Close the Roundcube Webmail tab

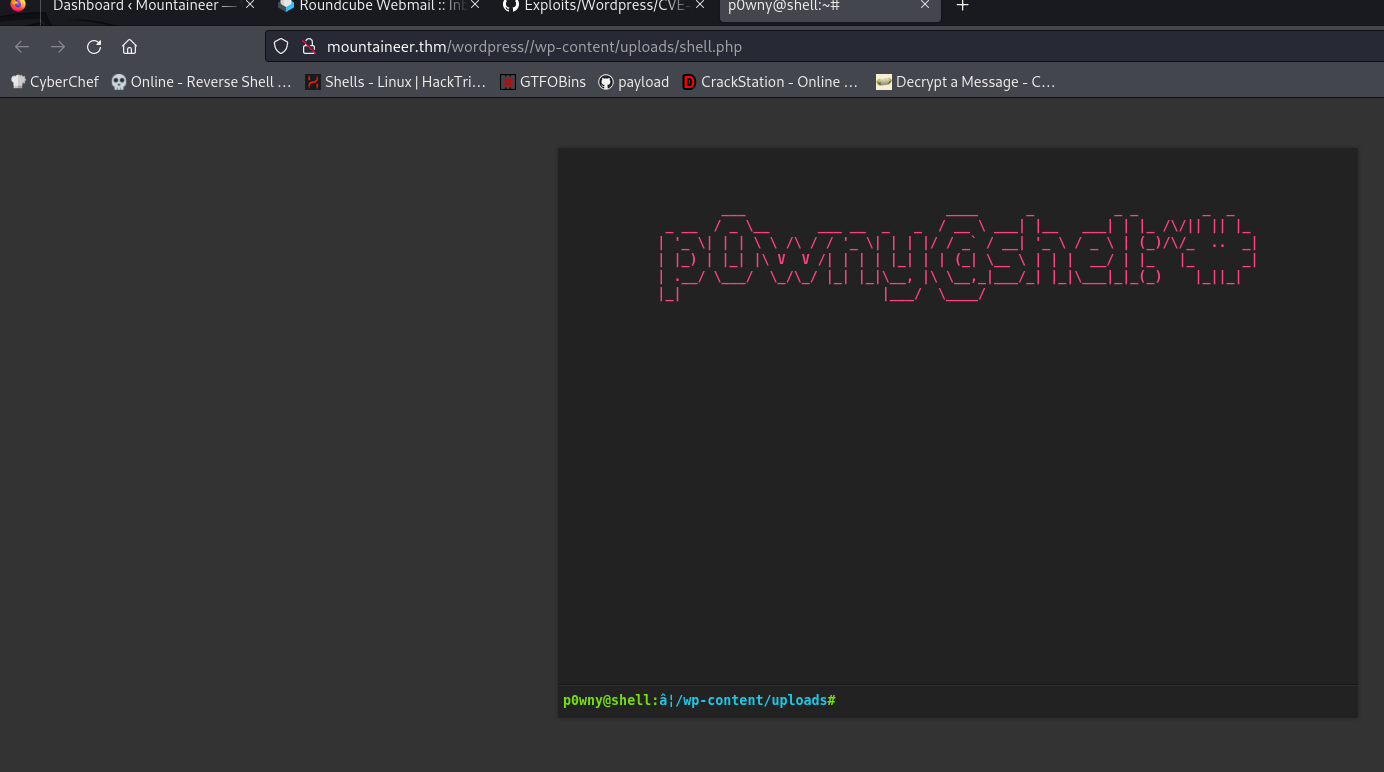tap(474, 6)
